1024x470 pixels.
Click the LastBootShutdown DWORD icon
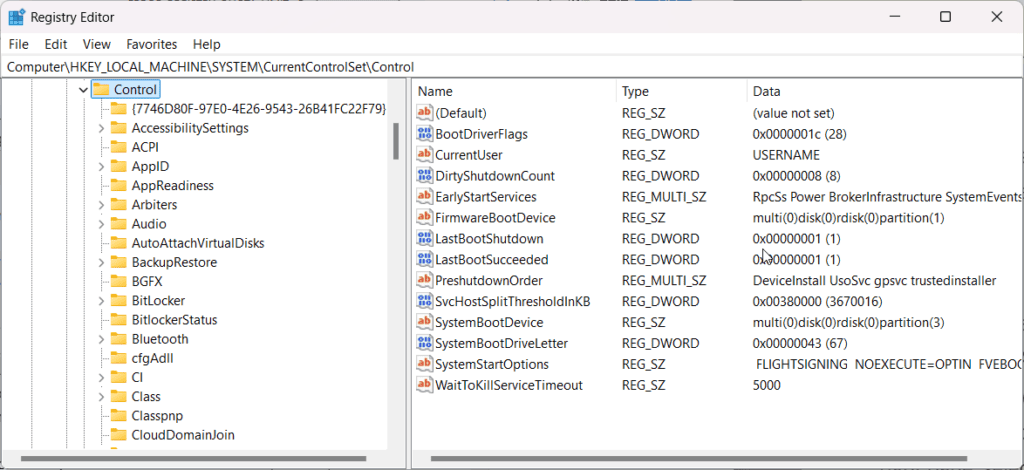[424, 238]
